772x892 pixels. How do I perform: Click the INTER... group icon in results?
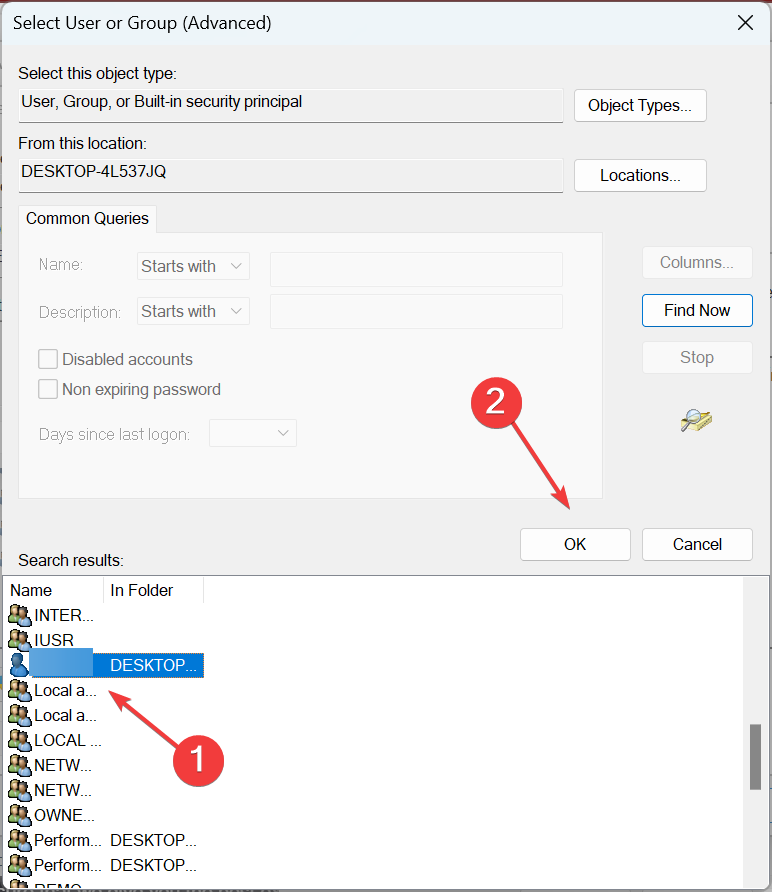[19, 615]
